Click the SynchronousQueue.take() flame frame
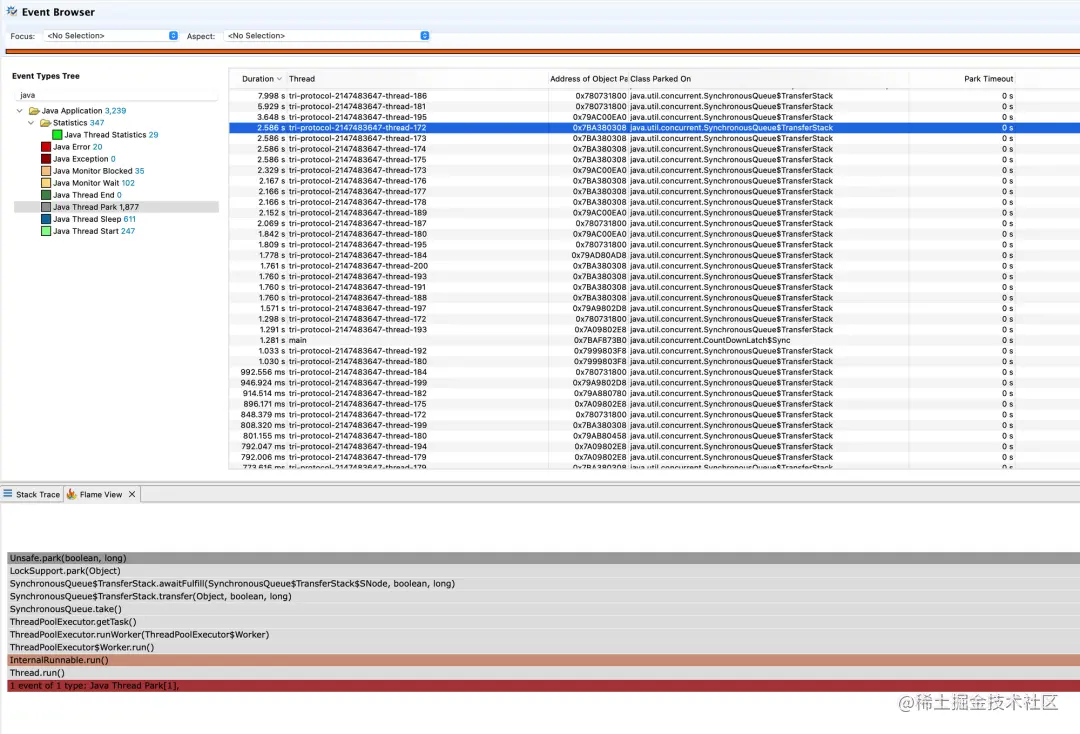The width and height of the screenshot is (1080, 734). click(543, 609)
